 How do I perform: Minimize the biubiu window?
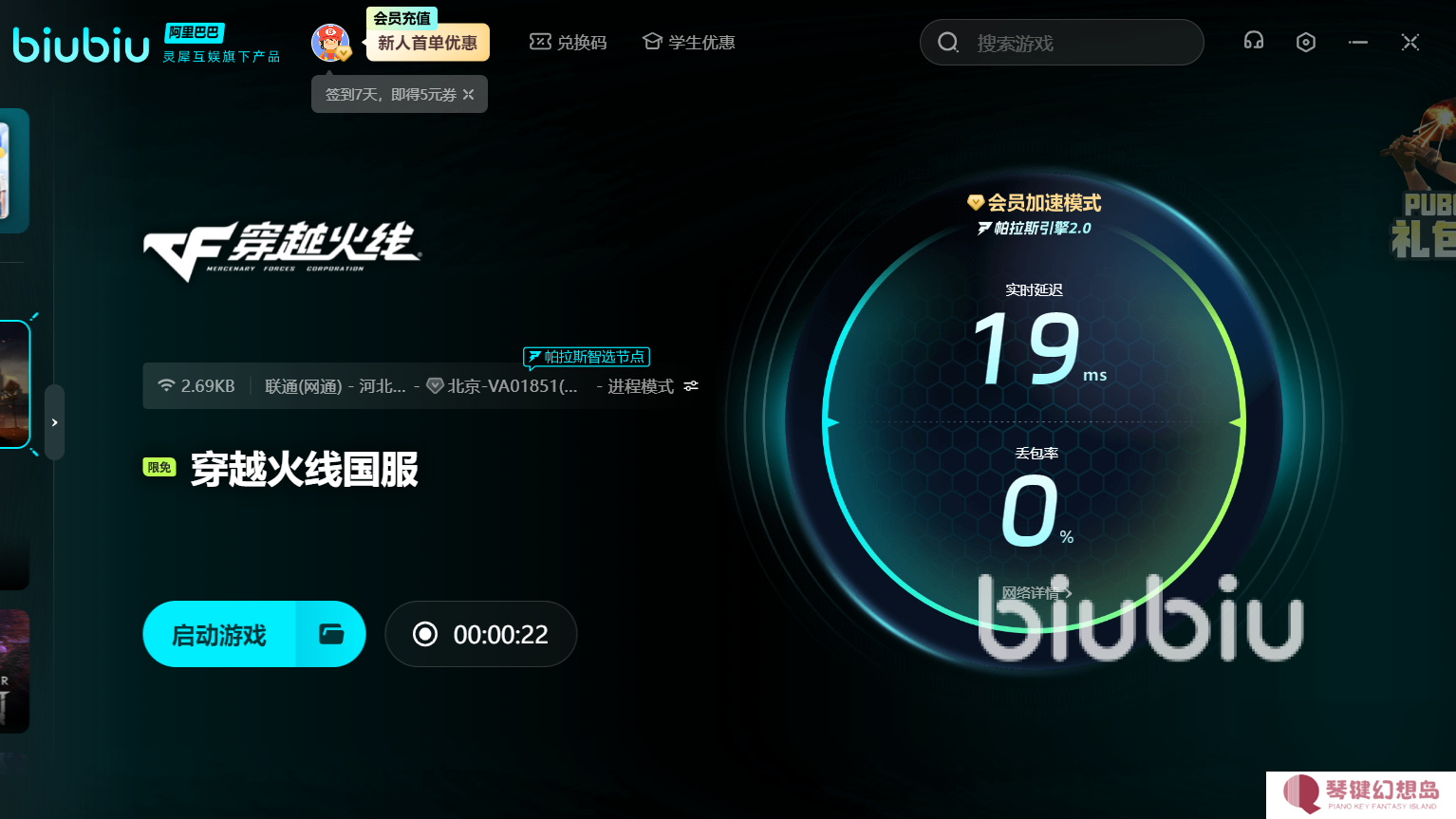click(1358, 42)
